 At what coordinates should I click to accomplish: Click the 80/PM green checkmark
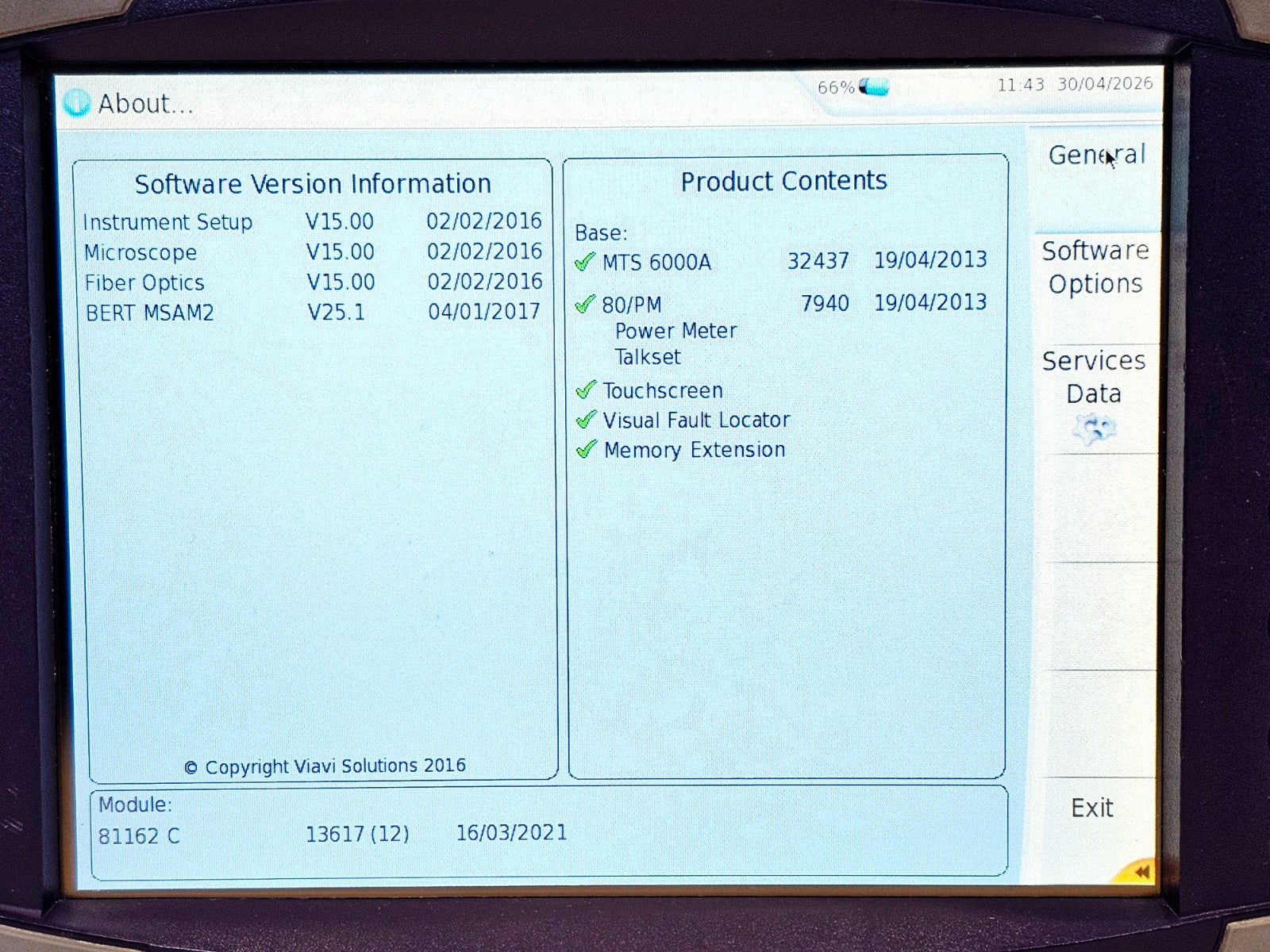coord(585,303)
